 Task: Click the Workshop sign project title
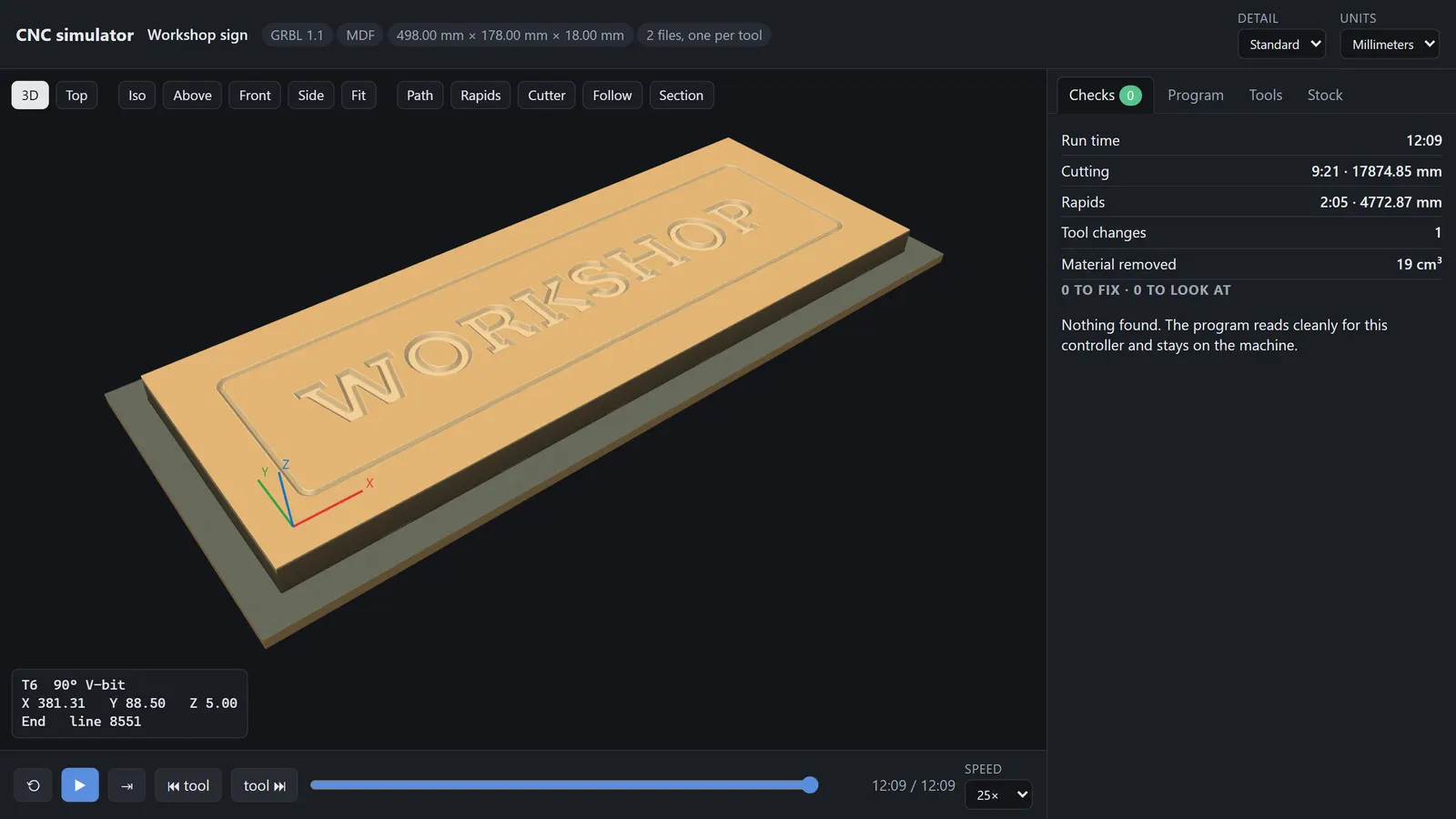(x=197, y=35)
